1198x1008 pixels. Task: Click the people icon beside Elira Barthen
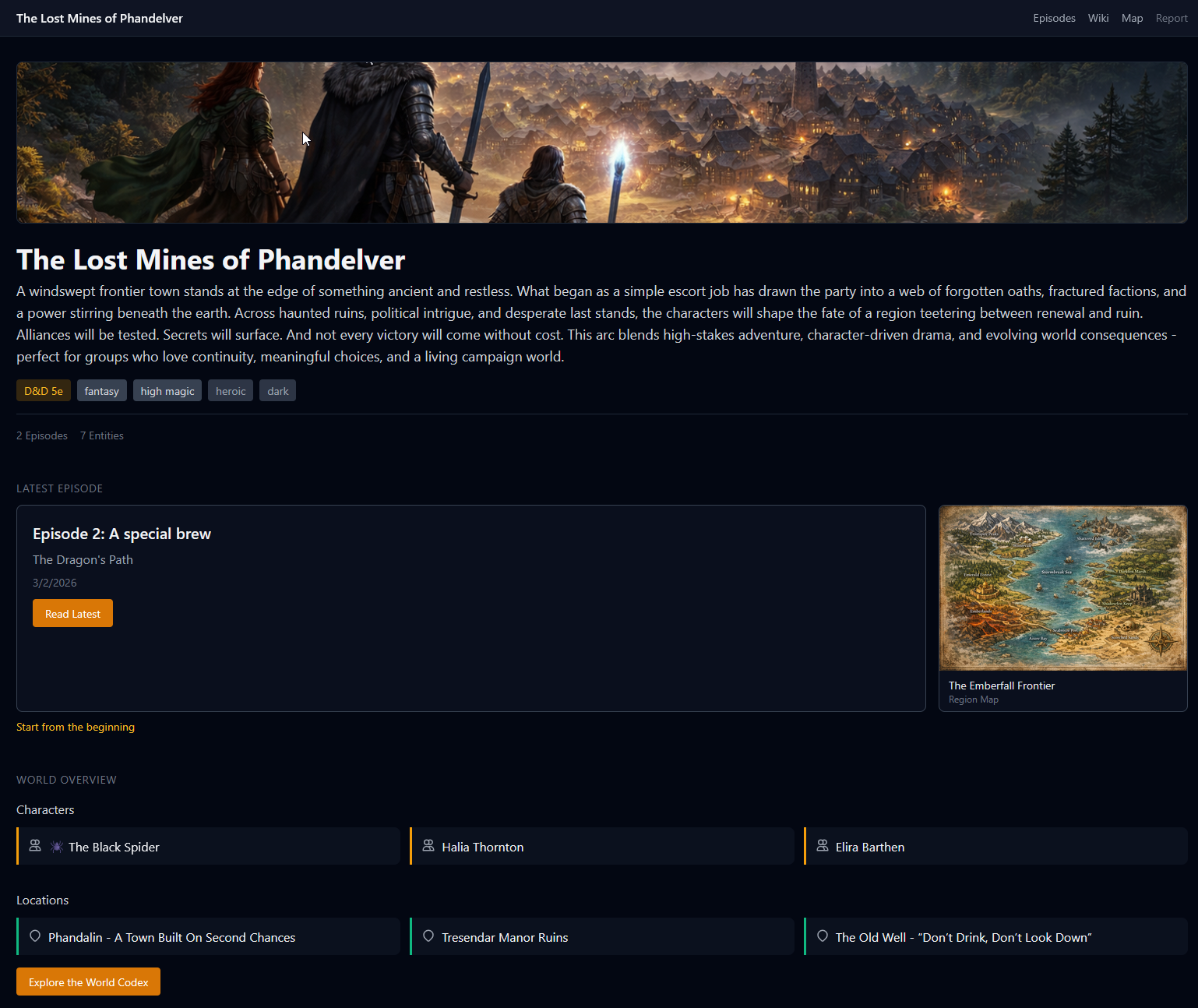click(x=823, y=846)
